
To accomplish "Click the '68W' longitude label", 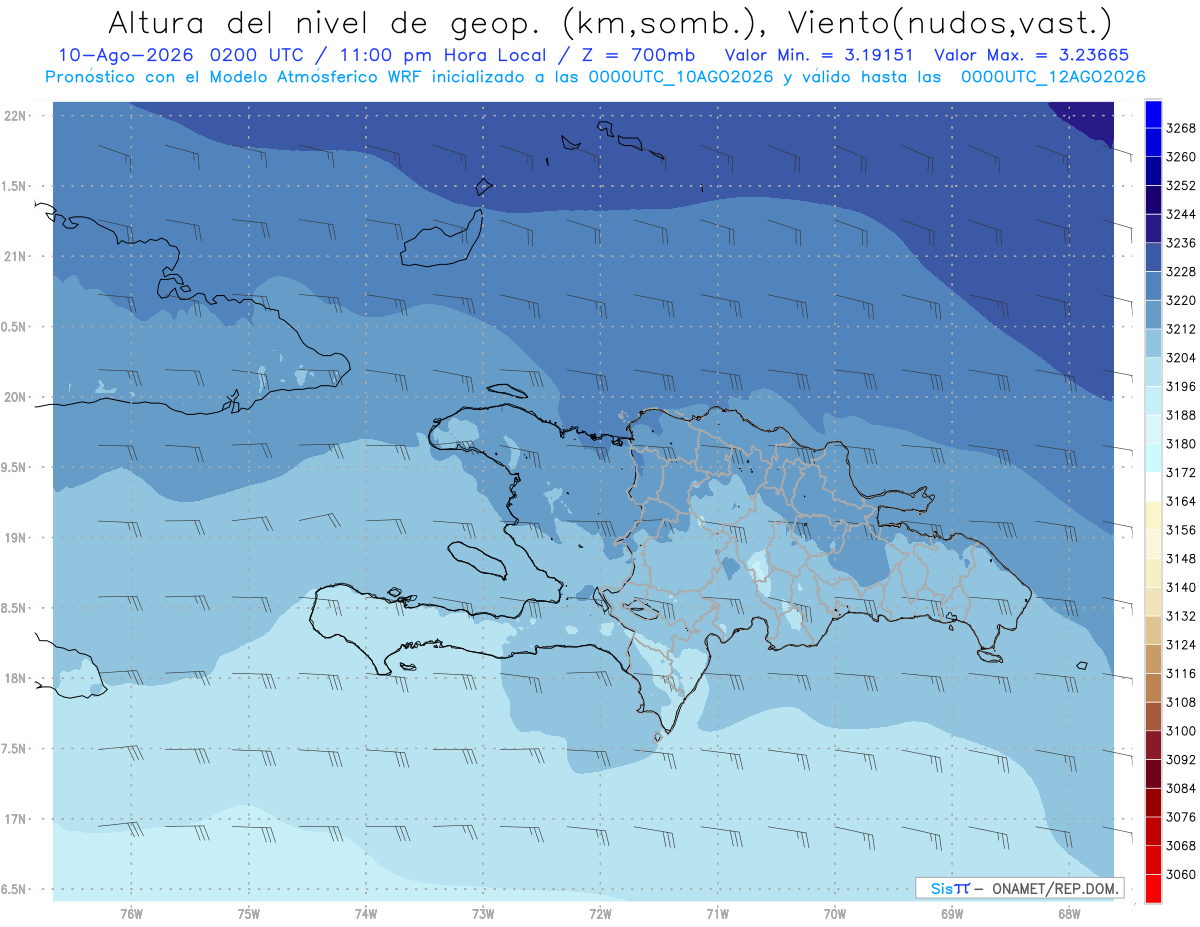I will click(1069, 914).
